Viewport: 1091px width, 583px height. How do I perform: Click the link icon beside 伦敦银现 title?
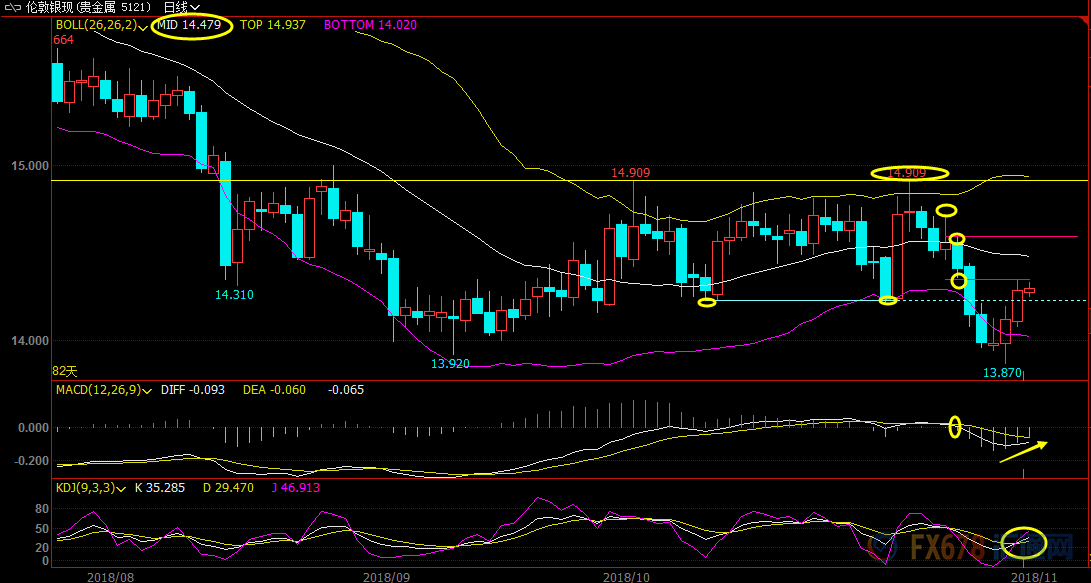click(12, 8)
